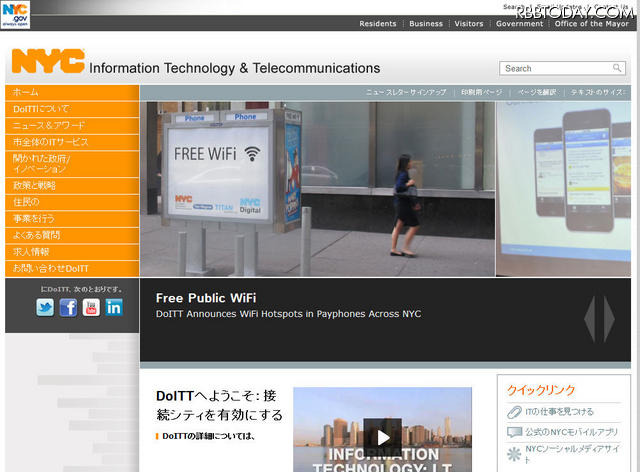Open the Business top menu

pyautogui.click(x=426, y=24)
